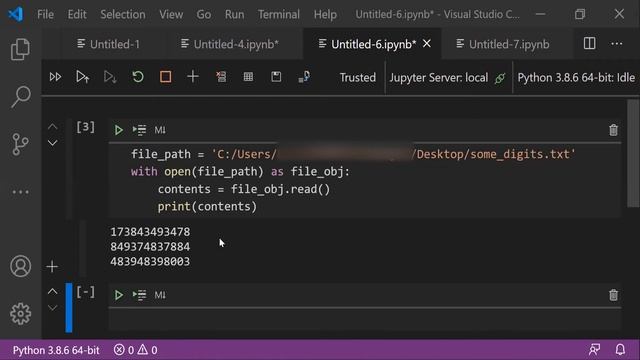Viewport: 640px width, 360px height.
Task: Interrupt kernel with orange stop button
Action: tap(165, 77)
